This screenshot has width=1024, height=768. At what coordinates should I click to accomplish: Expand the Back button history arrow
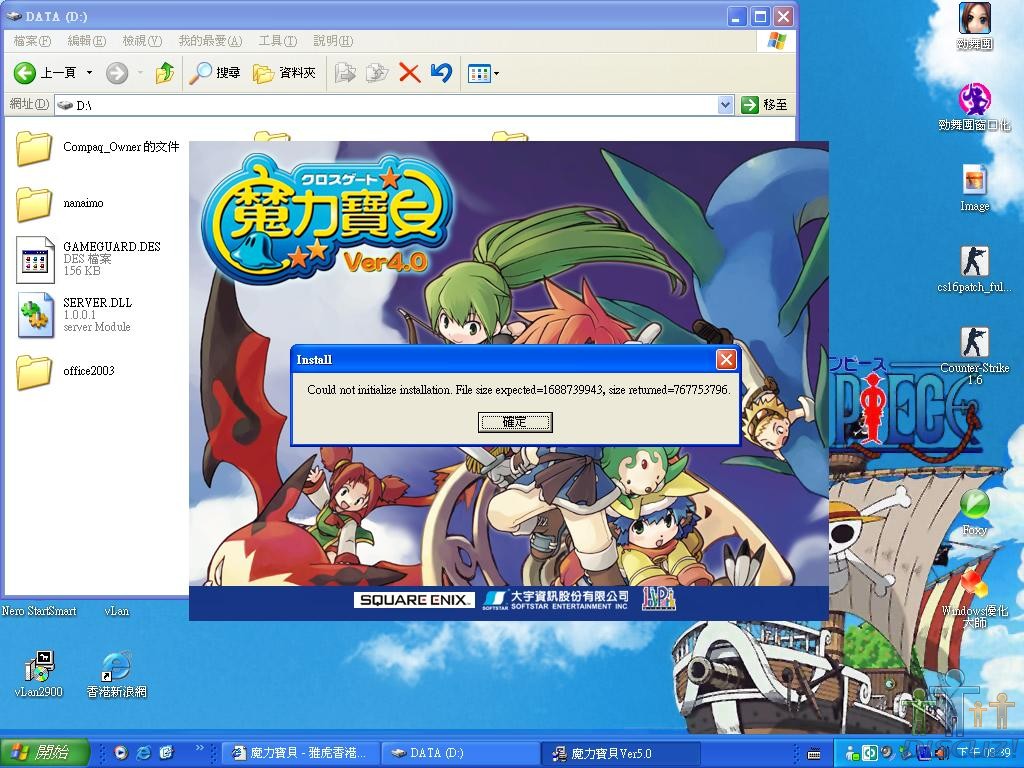point(89,73)
